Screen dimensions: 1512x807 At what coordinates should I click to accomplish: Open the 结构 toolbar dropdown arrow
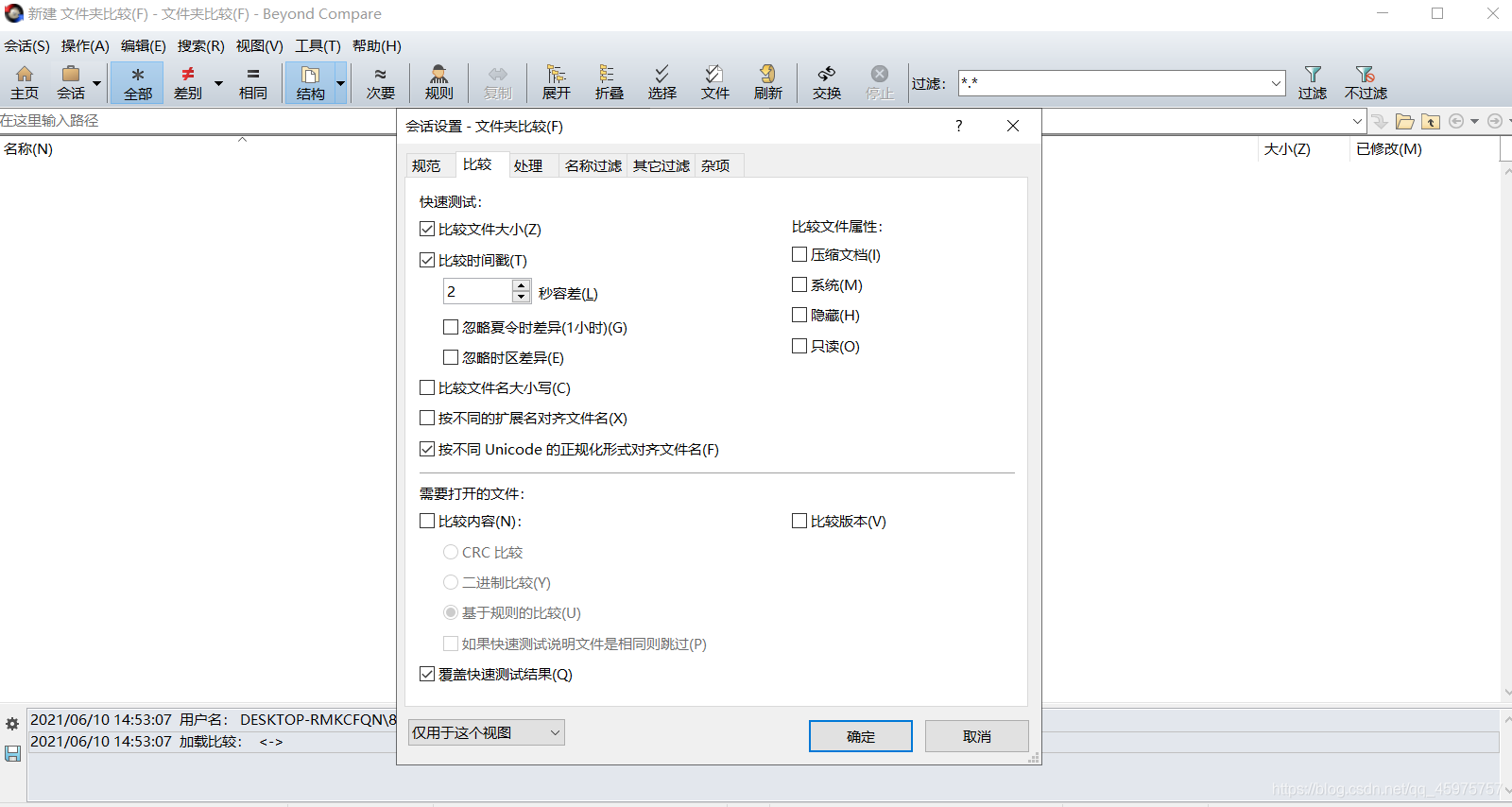click(340, 83)
